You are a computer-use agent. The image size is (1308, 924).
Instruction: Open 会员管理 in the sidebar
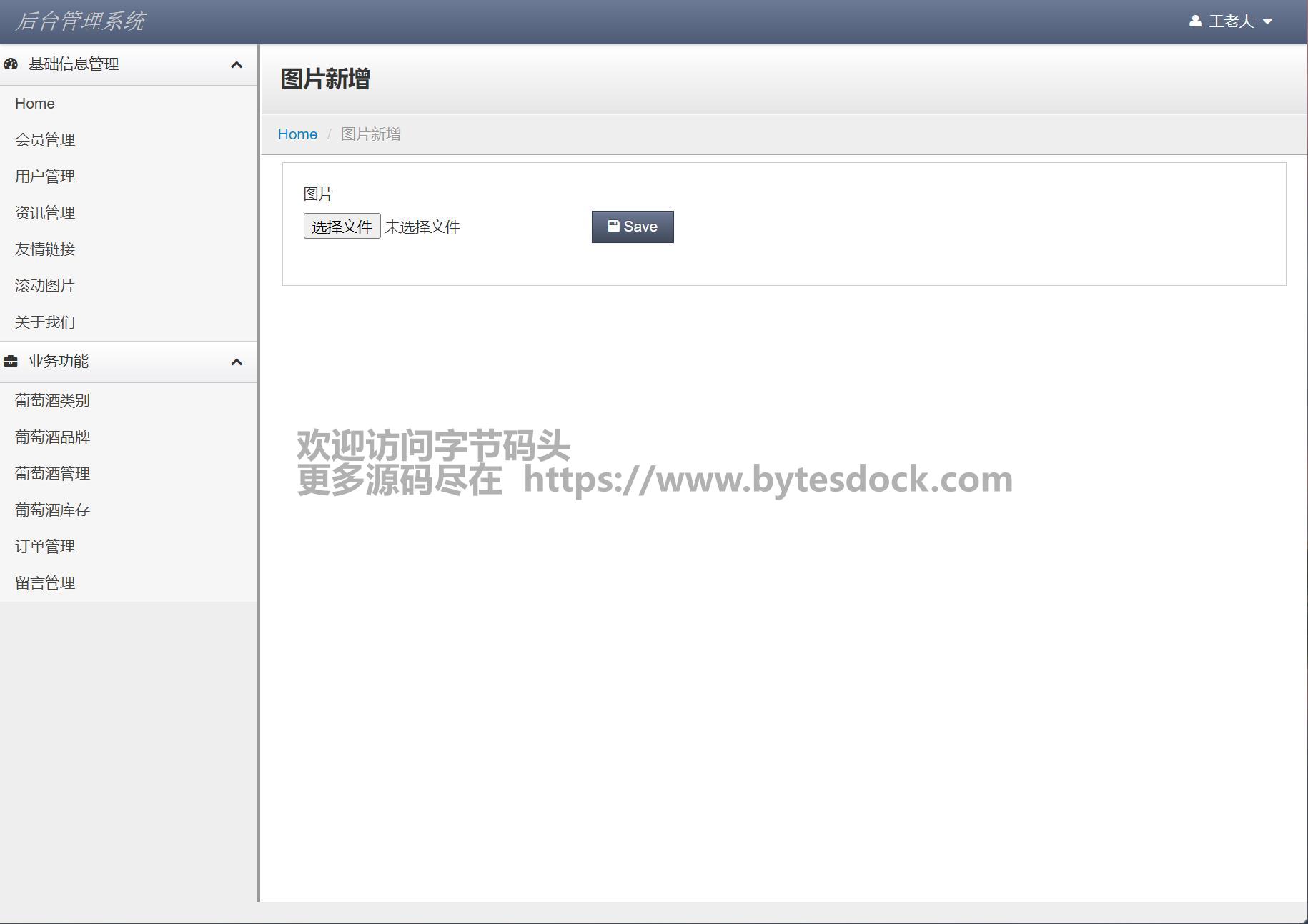point(45,140)
